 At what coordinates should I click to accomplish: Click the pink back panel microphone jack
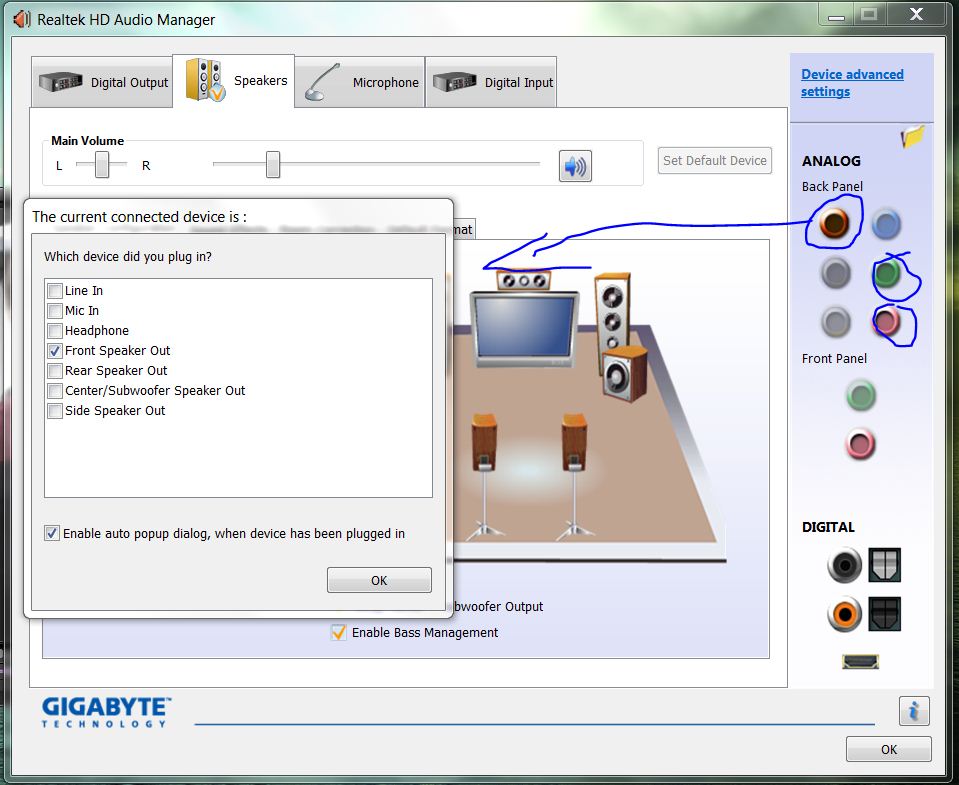886,322
